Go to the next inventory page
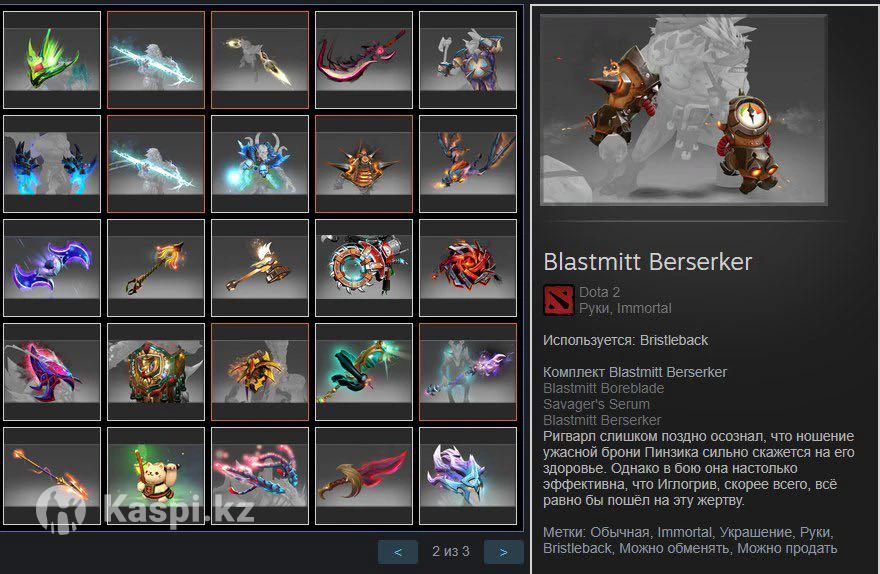 click(503, 552)
